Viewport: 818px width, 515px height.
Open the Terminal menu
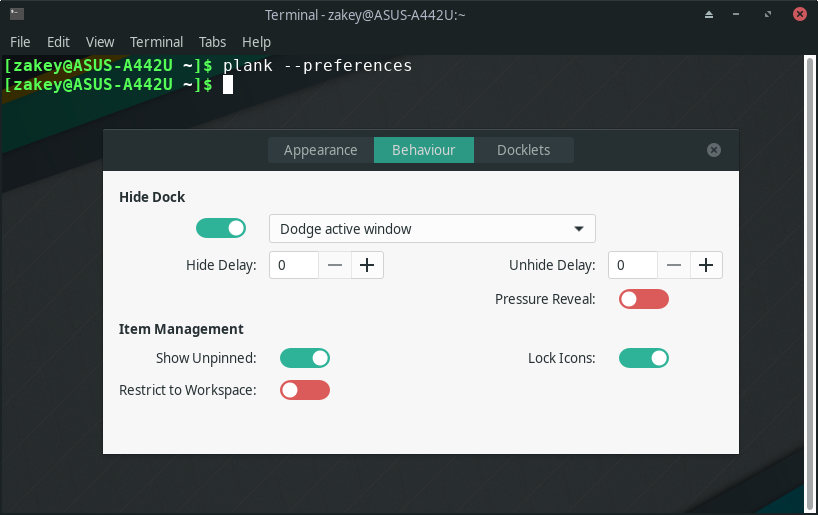[157, 42]
